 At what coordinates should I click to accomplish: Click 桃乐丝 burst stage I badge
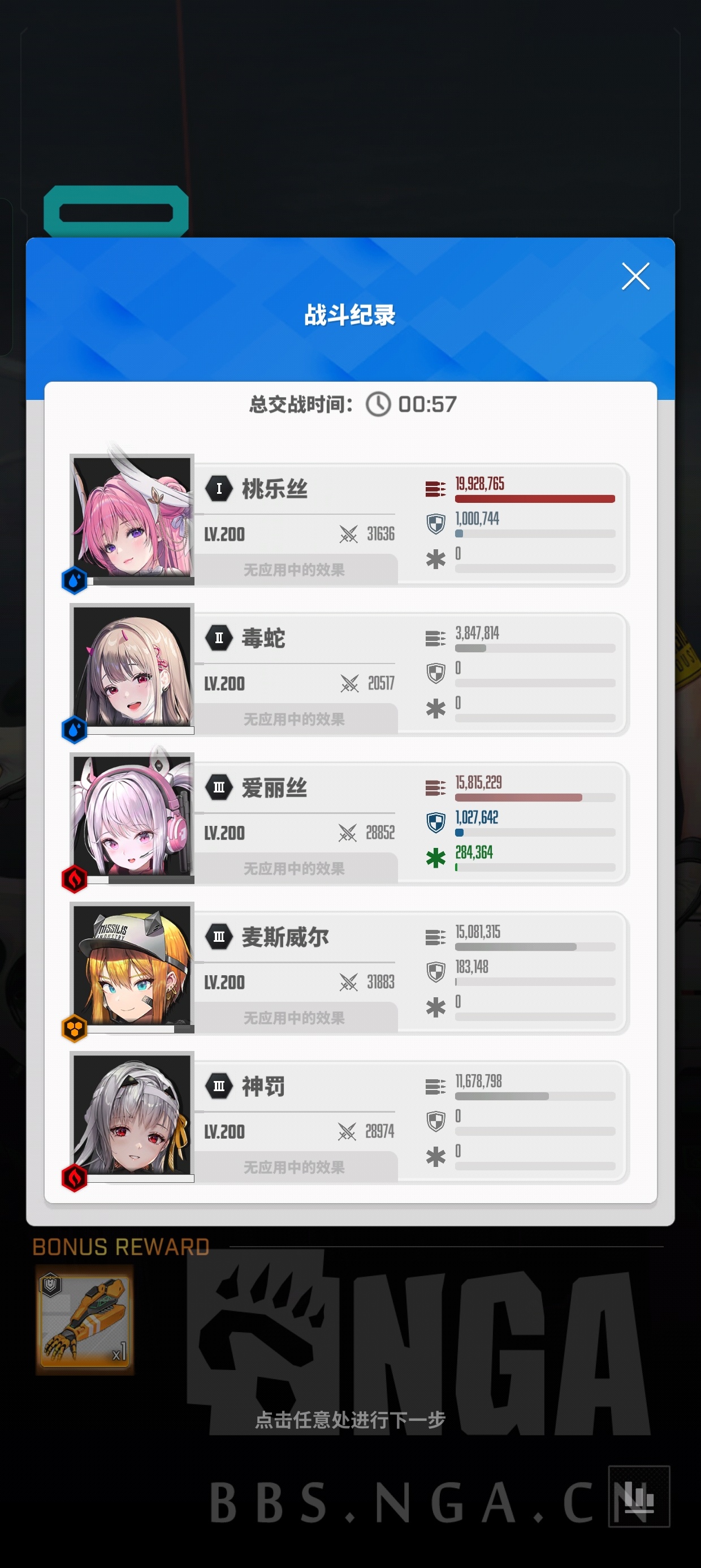219,488
